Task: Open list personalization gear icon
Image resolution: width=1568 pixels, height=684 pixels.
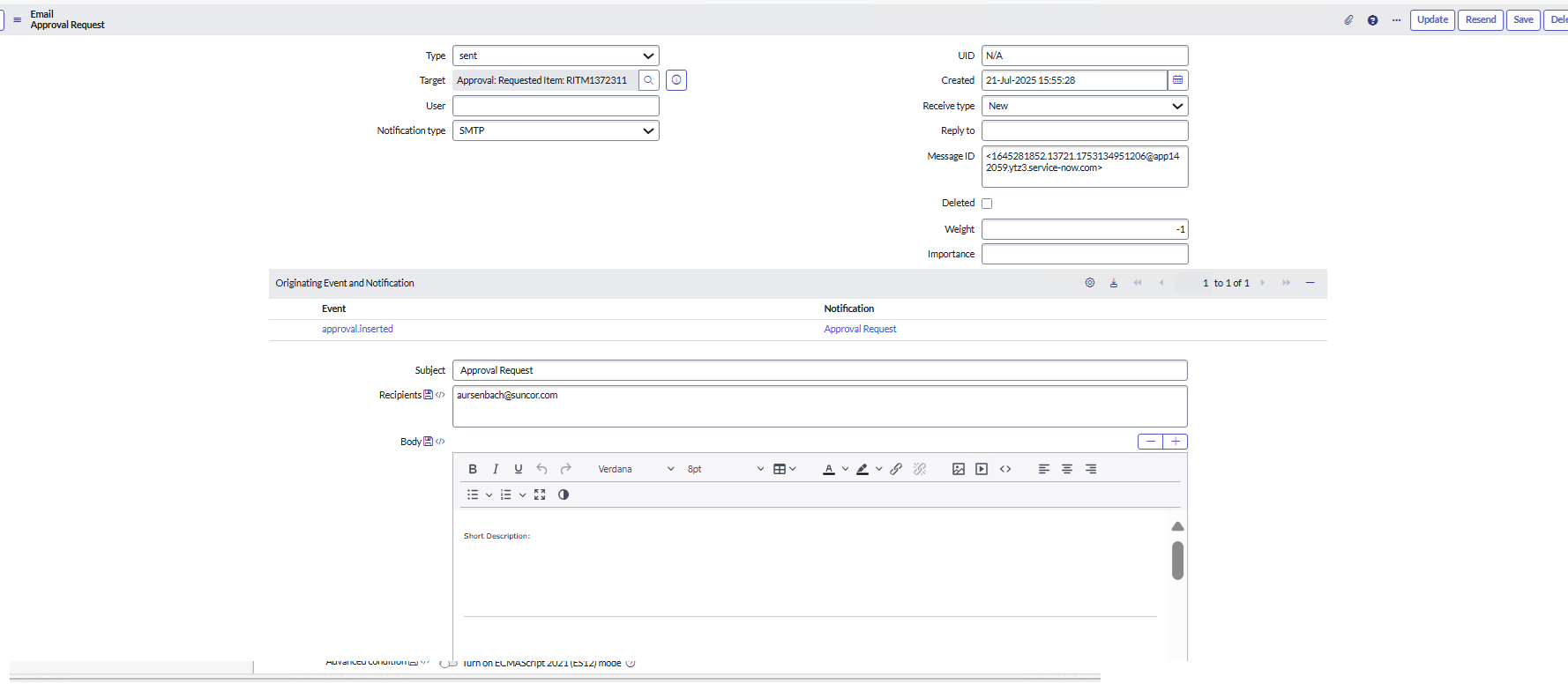Action: click(x=1090, y=283)
